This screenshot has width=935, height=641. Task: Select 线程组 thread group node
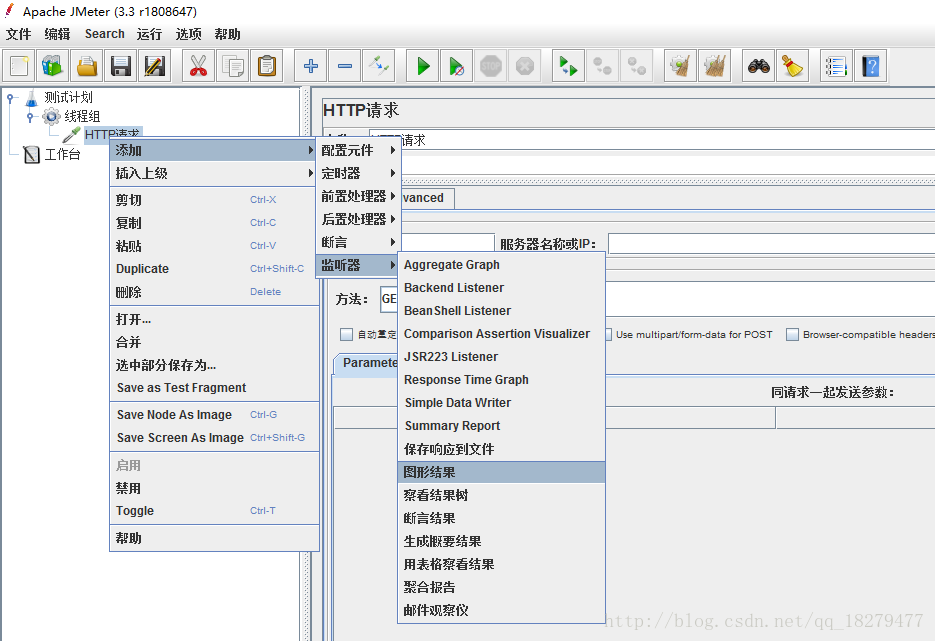pyautogui.click(x=82, y=116)
